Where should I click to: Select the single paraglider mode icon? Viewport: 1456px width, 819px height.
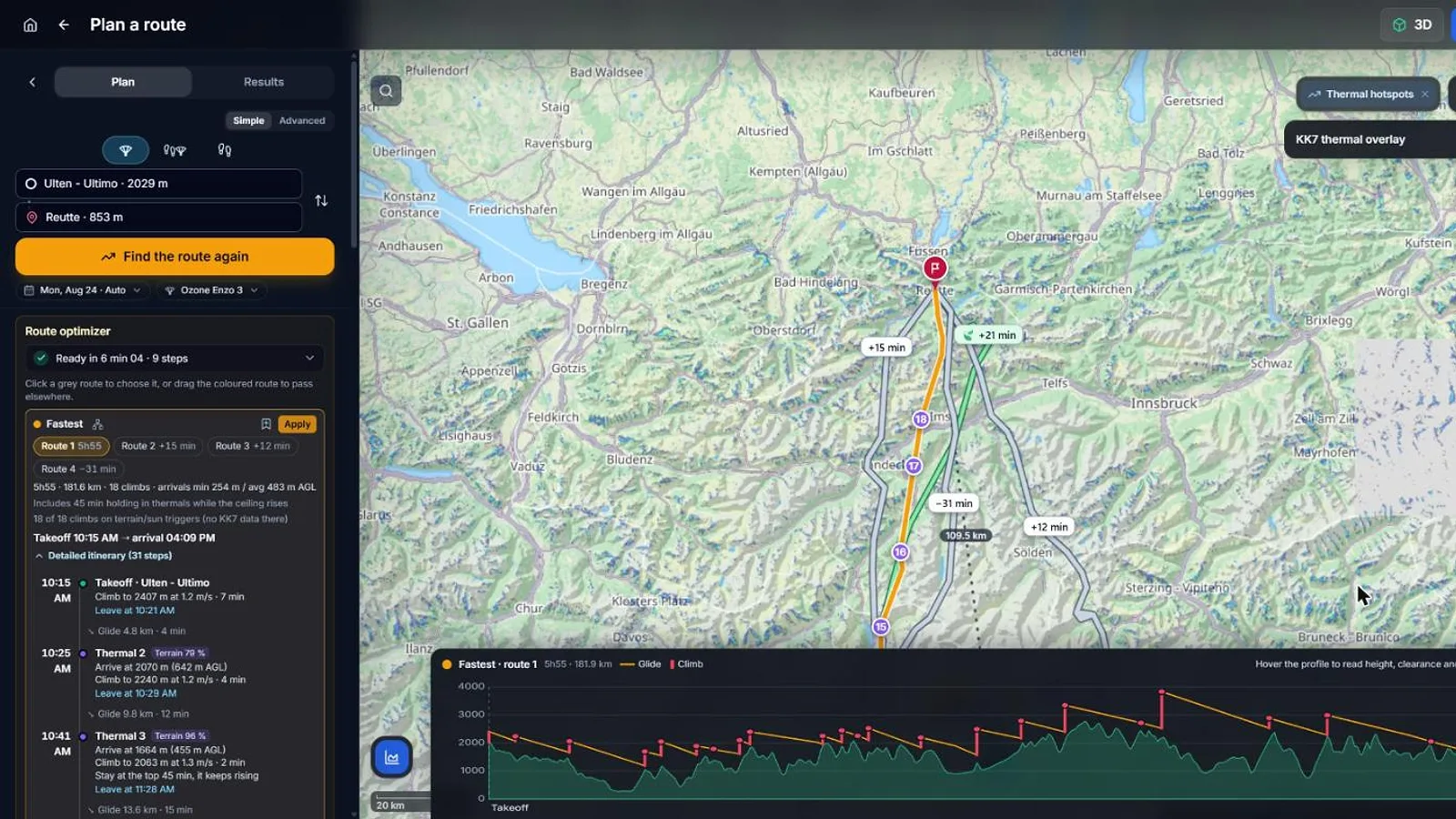[126, 150]
